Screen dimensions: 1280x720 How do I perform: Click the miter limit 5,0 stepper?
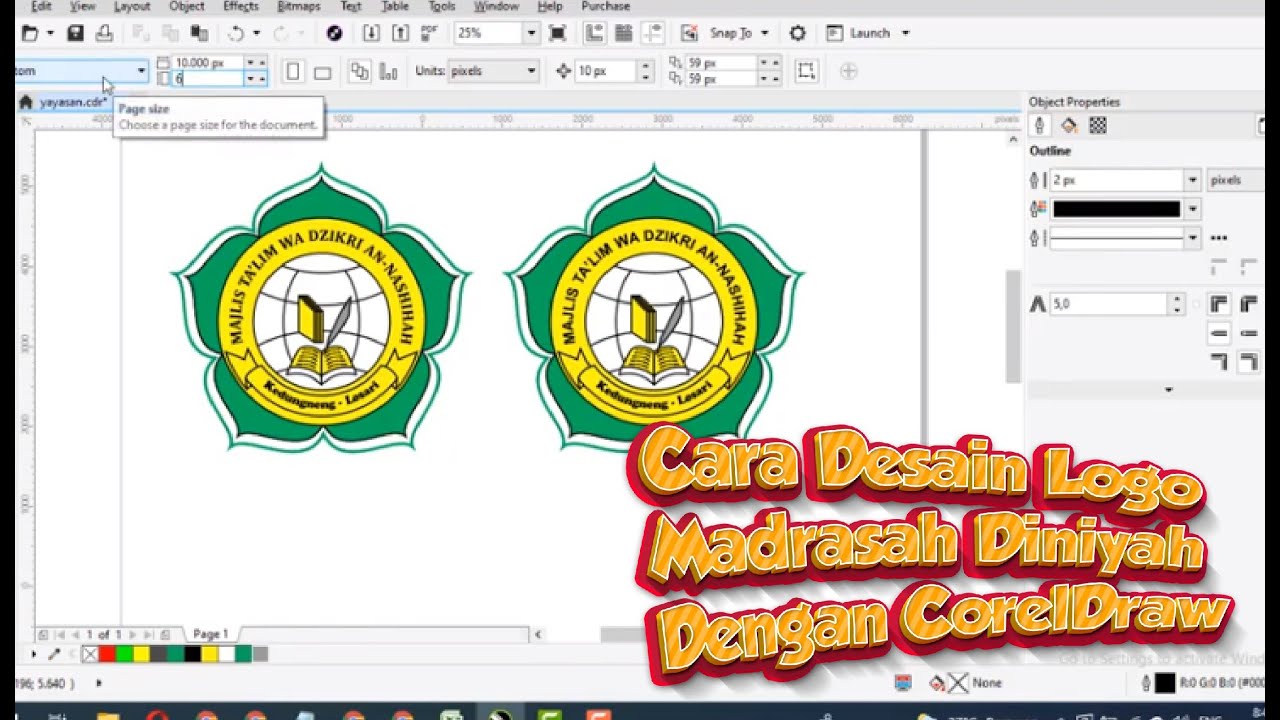click(x=1176, y=304)
